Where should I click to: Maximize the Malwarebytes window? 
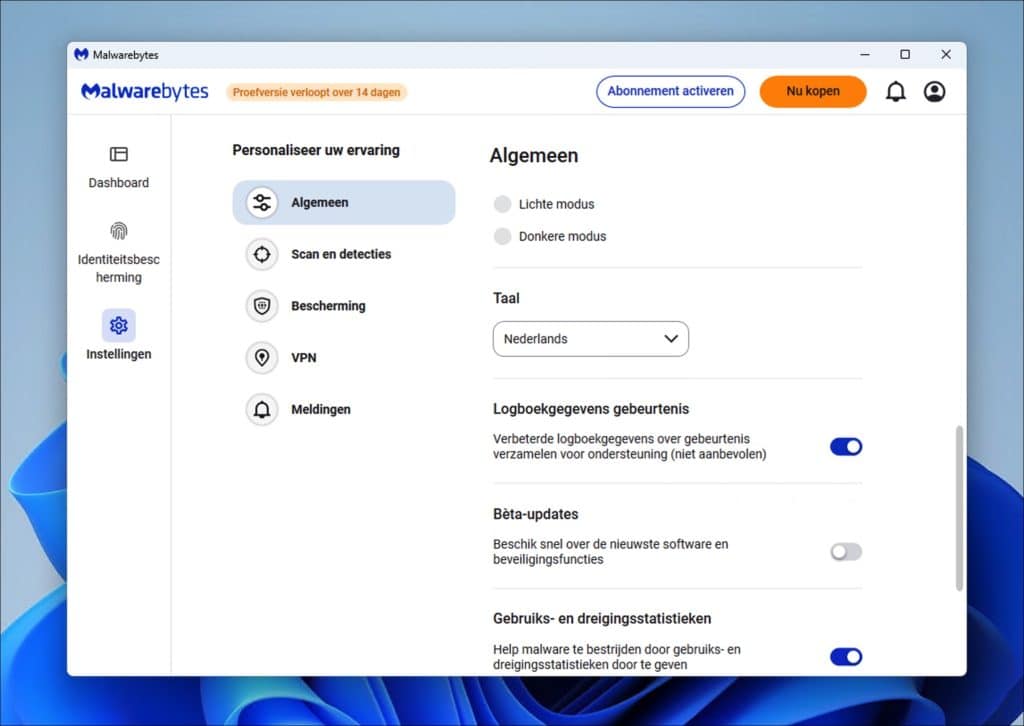905,55
